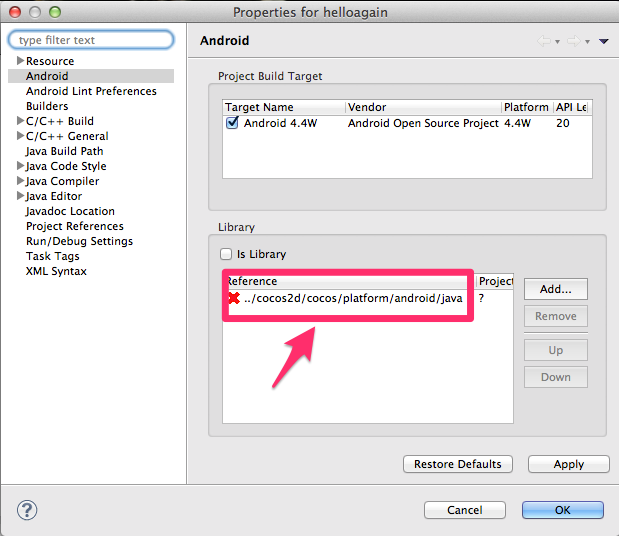Open XML Syntax page
The height and width of the screenshot is (536, 619).
pyautogui.click(x=56, y=271)
